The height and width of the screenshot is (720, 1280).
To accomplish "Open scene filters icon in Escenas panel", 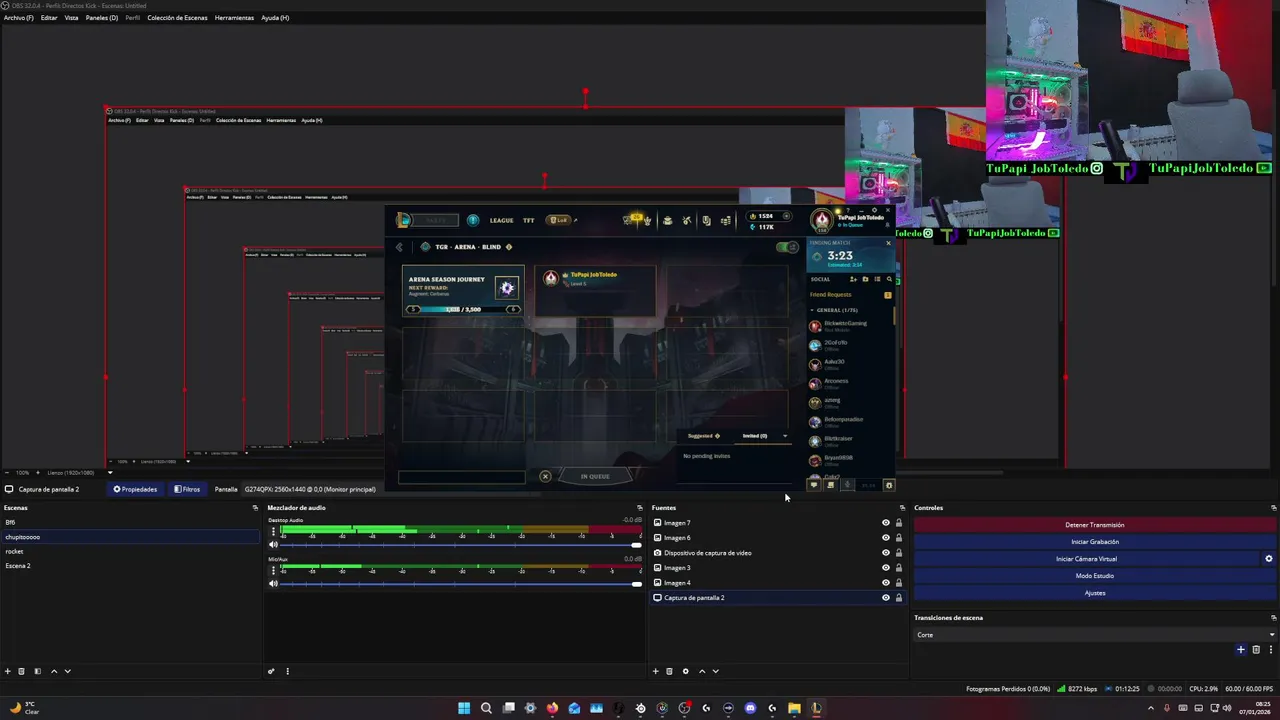I will (x=37, y=671).
